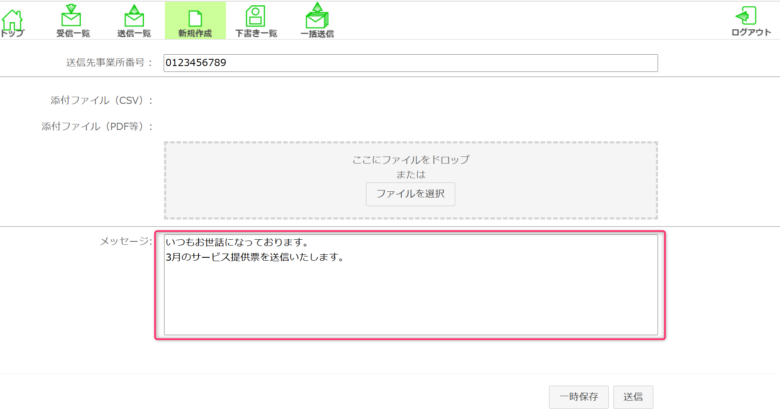Image resolution: width=780 pixels, height=410 pixels.
Task: Open the 下書き一覧 drafts icon
Action: pyautogui.click(x=255, y=16)
